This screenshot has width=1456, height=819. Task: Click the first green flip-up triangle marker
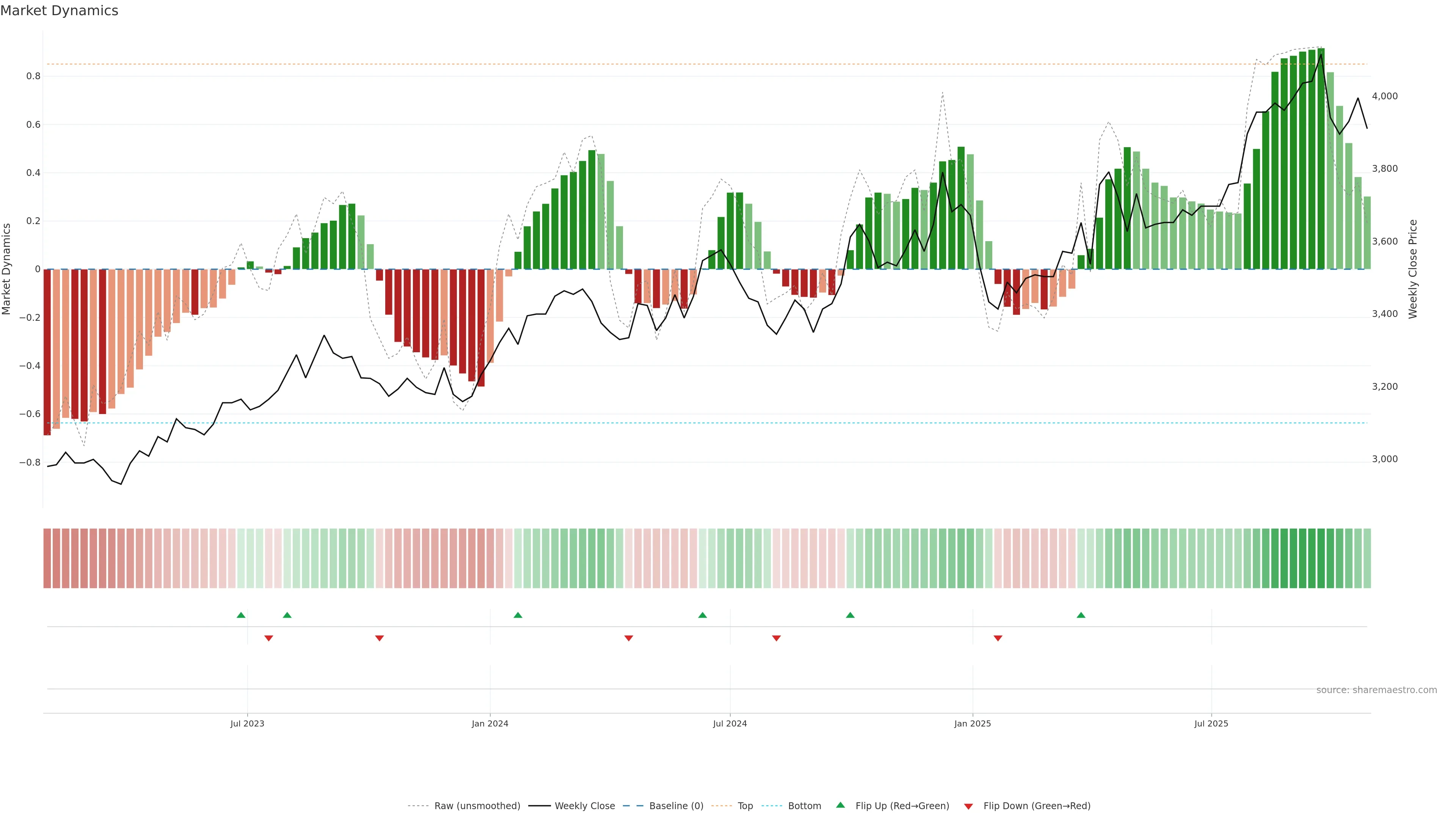241,615
